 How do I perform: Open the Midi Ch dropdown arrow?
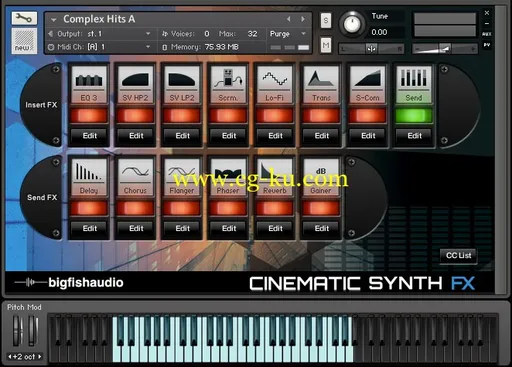(148, 47)
